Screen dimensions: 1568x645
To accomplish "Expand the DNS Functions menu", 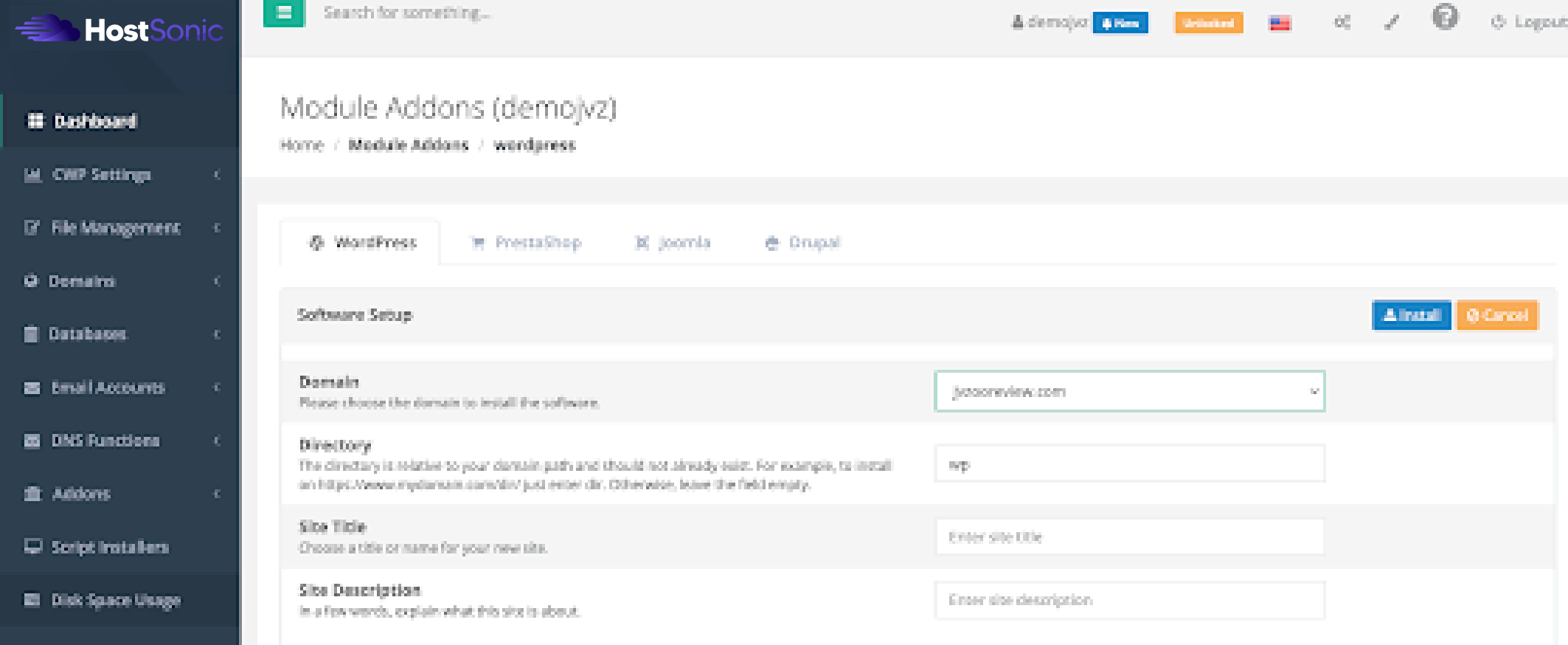I will (x=105, y=441).
